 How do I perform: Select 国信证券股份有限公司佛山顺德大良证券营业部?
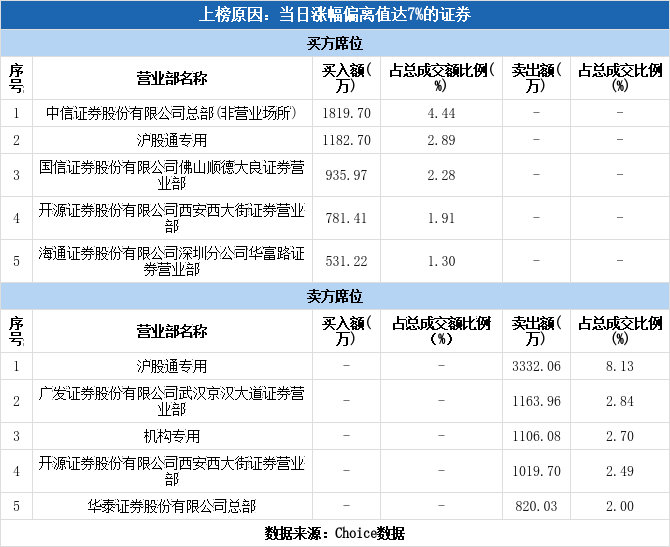click(x=171, y=175)
